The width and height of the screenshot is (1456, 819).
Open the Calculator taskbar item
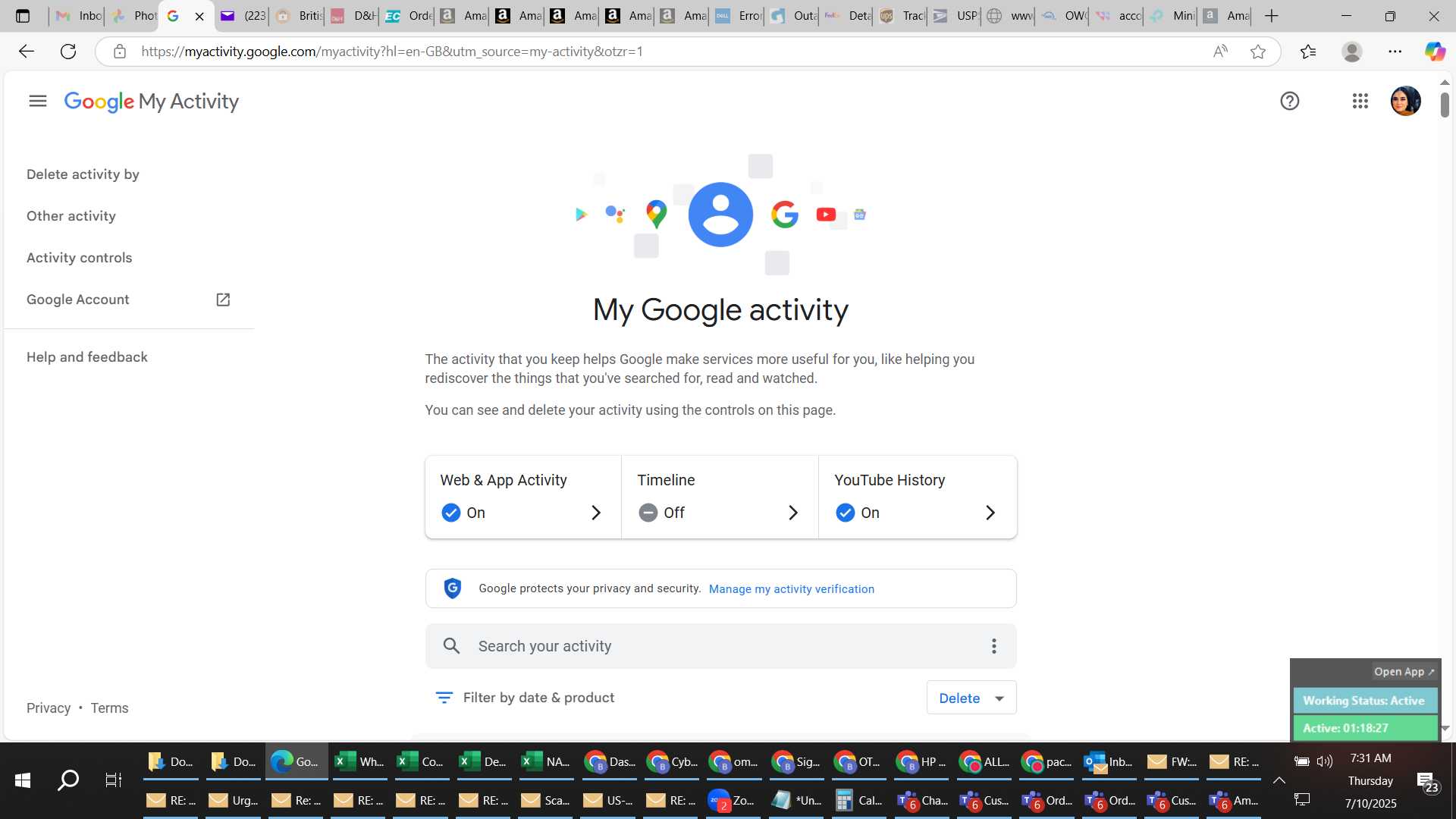tap(860, 801)
